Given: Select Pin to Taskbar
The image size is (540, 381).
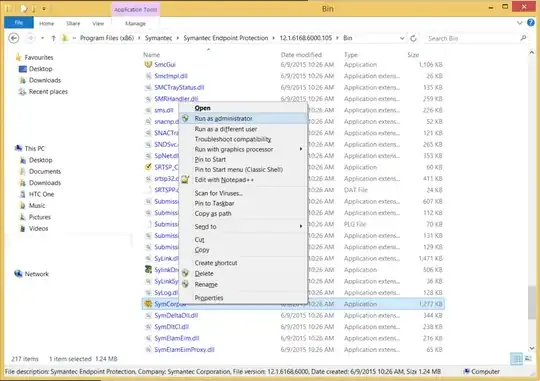Looking at the screenshot, I should coord(243,203).
